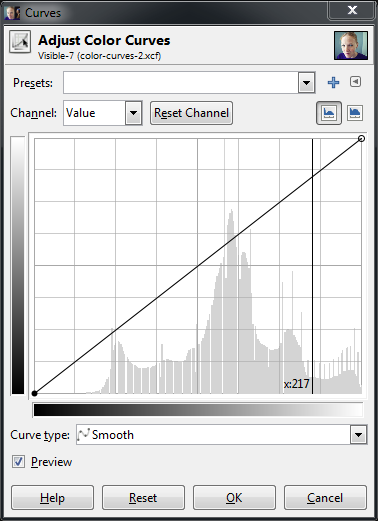This screenshot has height=521, width=378.
Task: Open the Channel Value dropdown
Action: [x=103, y=113]
